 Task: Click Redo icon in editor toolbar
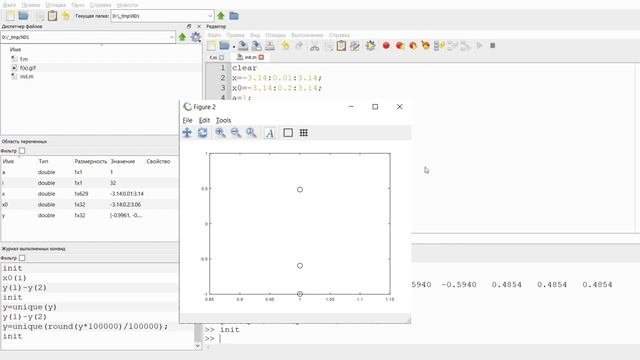(x=299, y=46)
